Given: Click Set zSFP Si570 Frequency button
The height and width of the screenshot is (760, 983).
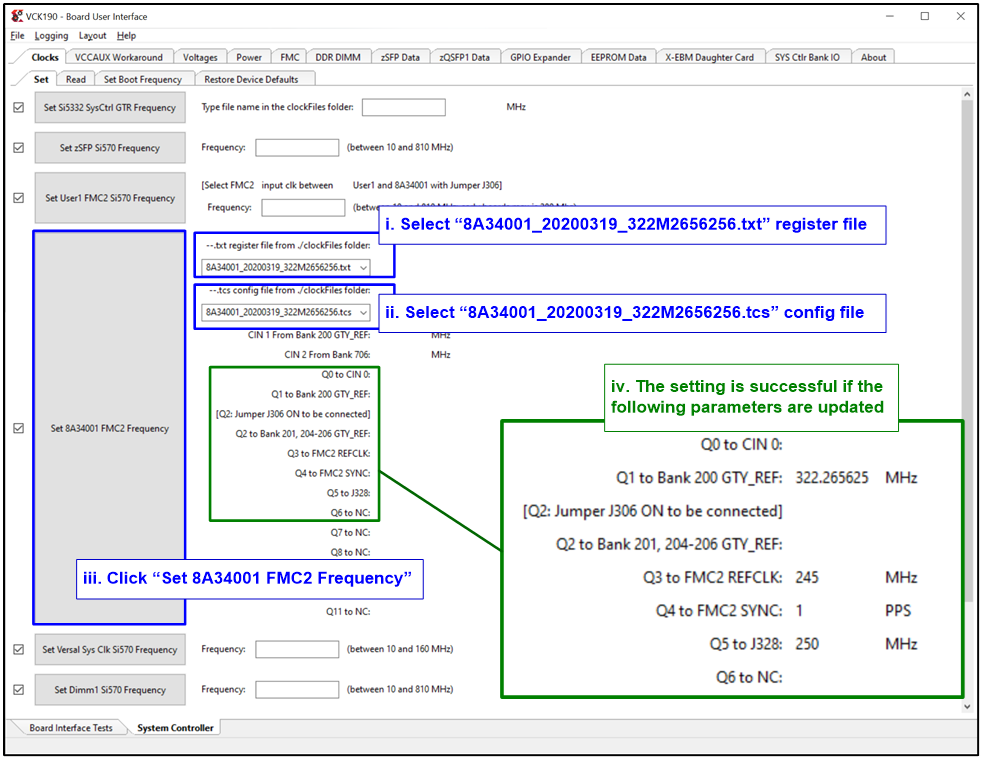Looking at the screenshot, I should pyautogui.click(x=110, y=148).
